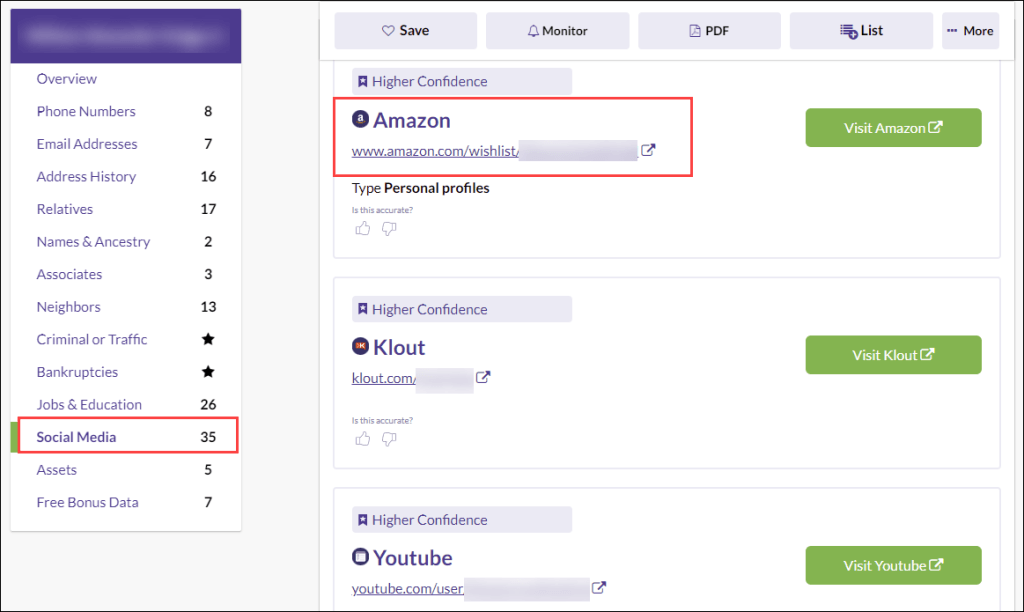
Task: Open Names & Ancestry section
Action: pyautogui.click(x=93, y=242)
